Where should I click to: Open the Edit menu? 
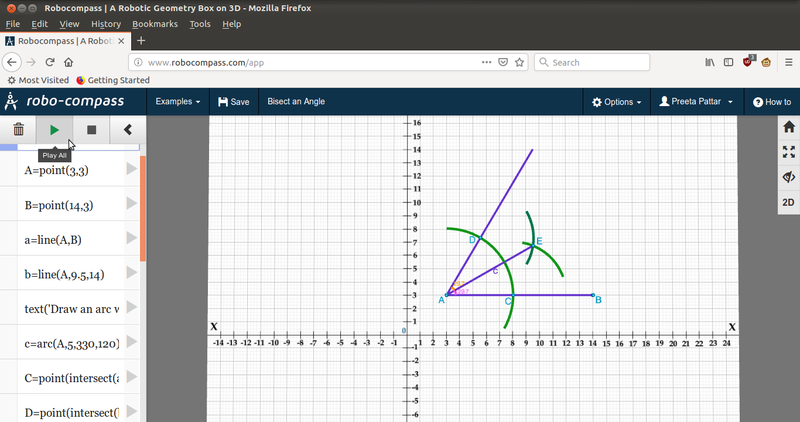[39, 24]
